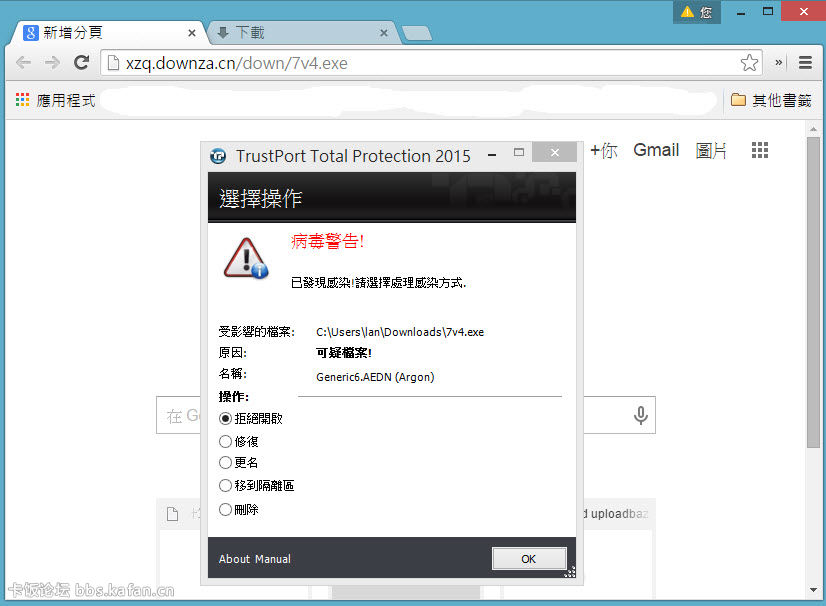Confirm the action with OK

[x=529, y=559]
